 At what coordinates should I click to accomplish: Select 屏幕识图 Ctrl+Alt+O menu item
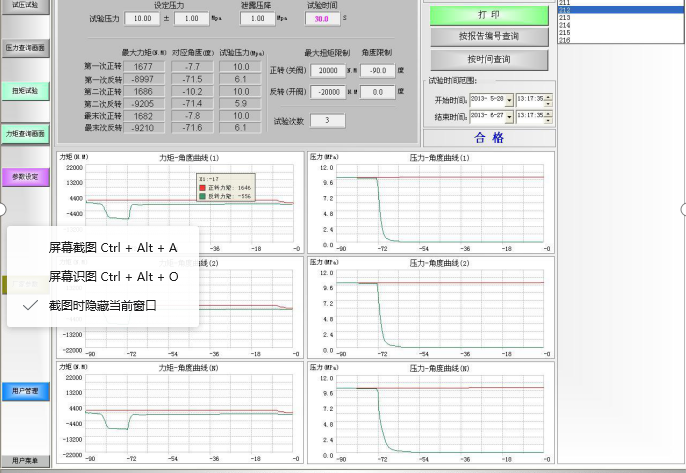click(x=113, y=276)
